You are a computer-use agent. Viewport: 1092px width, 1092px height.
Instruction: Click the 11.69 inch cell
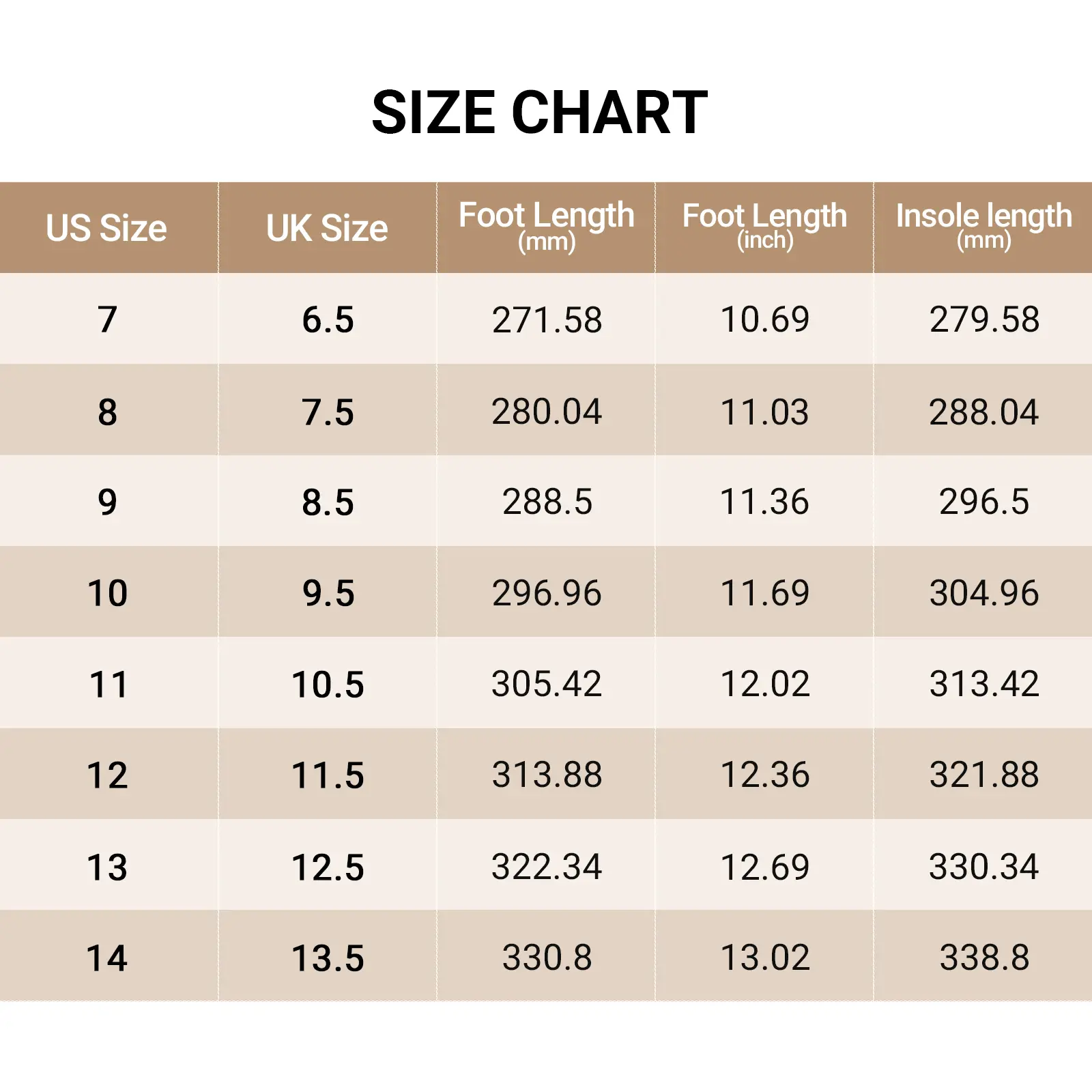(x=765, y=592)
